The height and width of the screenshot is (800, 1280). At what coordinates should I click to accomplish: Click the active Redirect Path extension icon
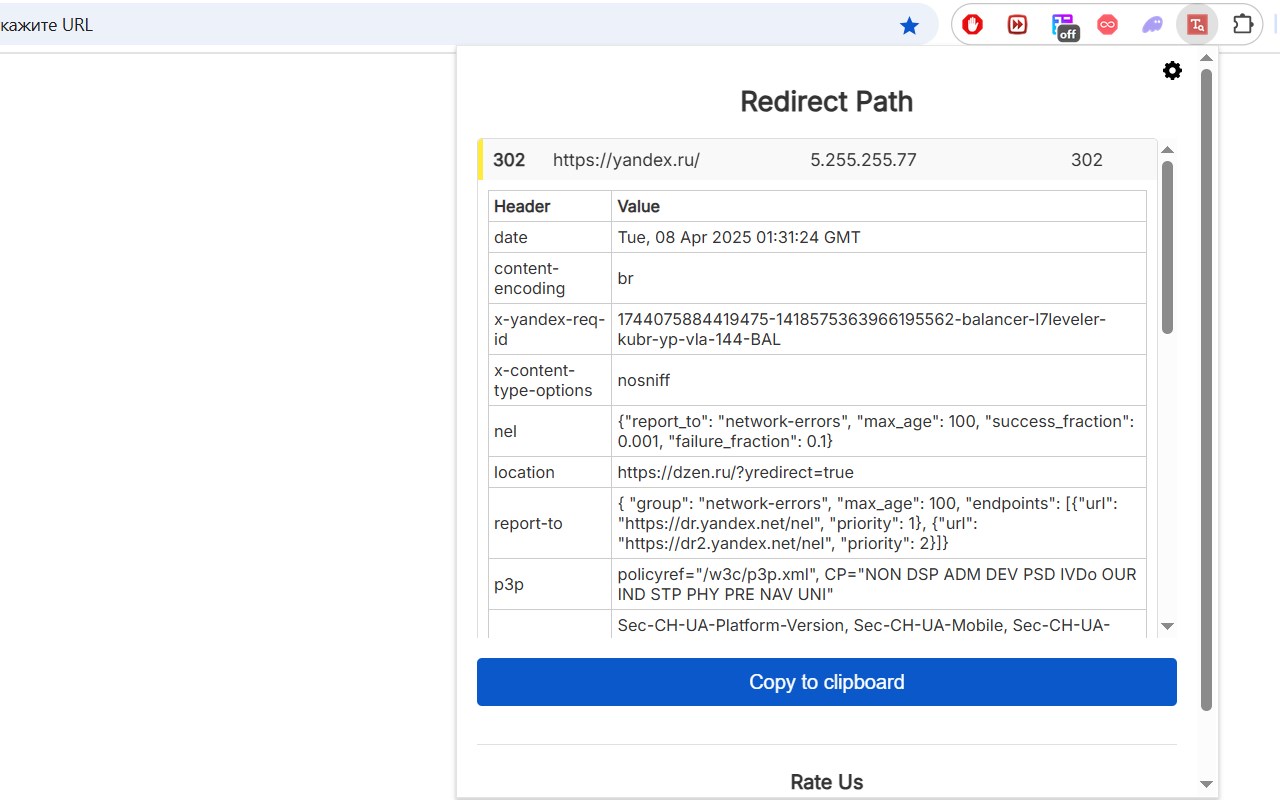click(x=1196, y=24)
